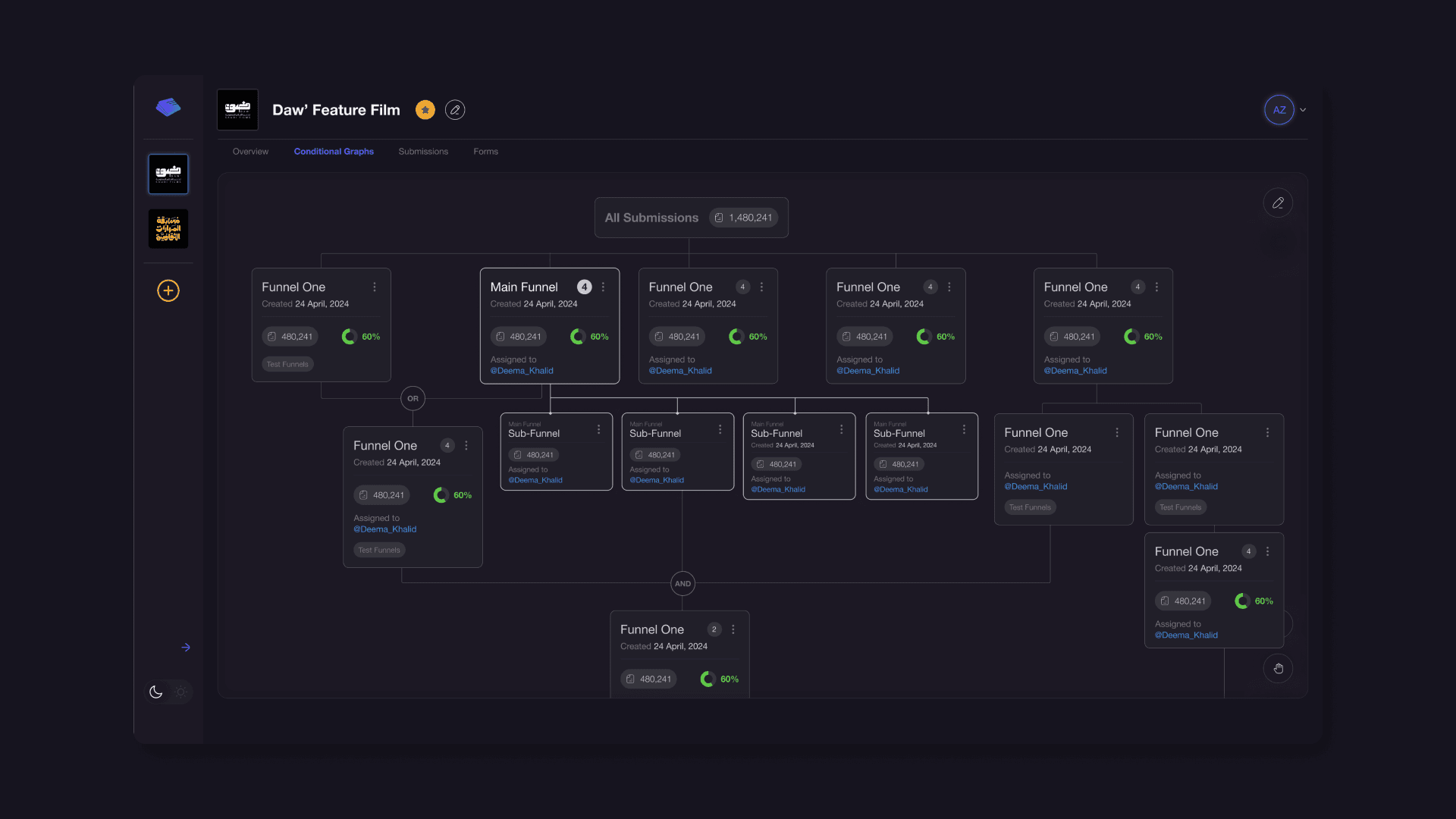Click the star favorite icon beside project title
This screenshot has height=819, width=1456.
pos(425,110)
